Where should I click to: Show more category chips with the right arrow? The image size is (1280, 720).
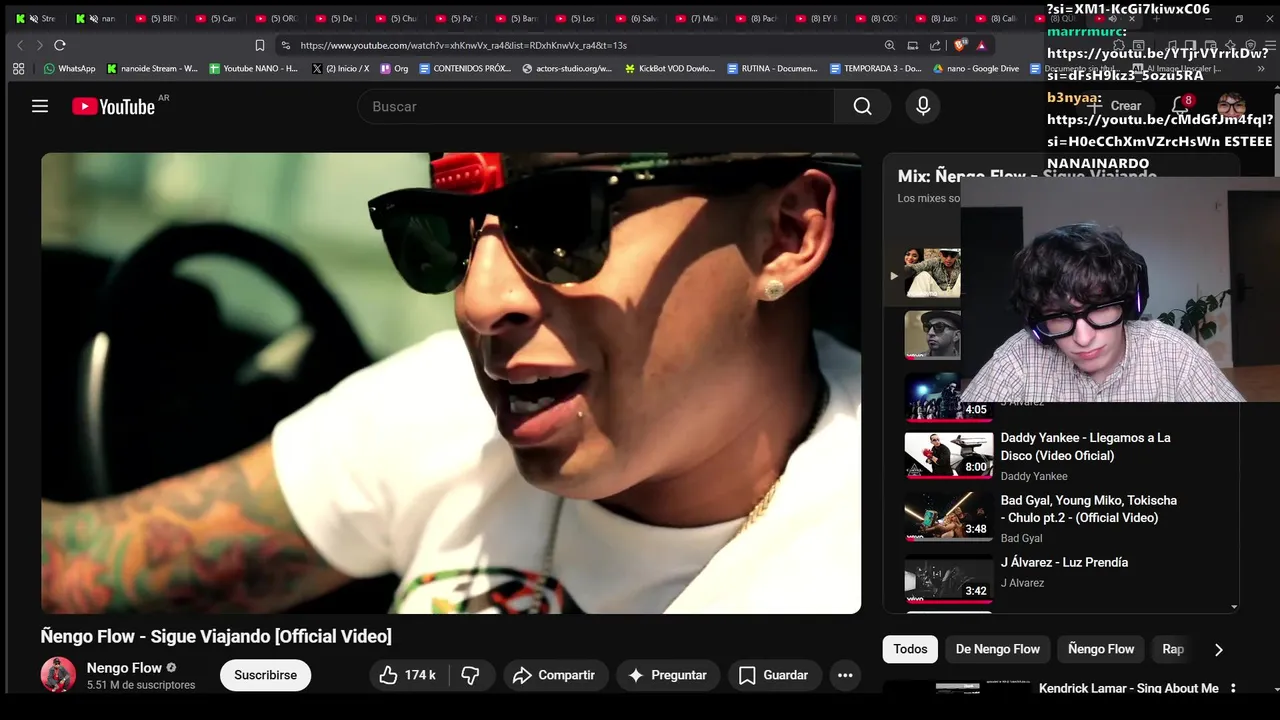point(1218,649)
